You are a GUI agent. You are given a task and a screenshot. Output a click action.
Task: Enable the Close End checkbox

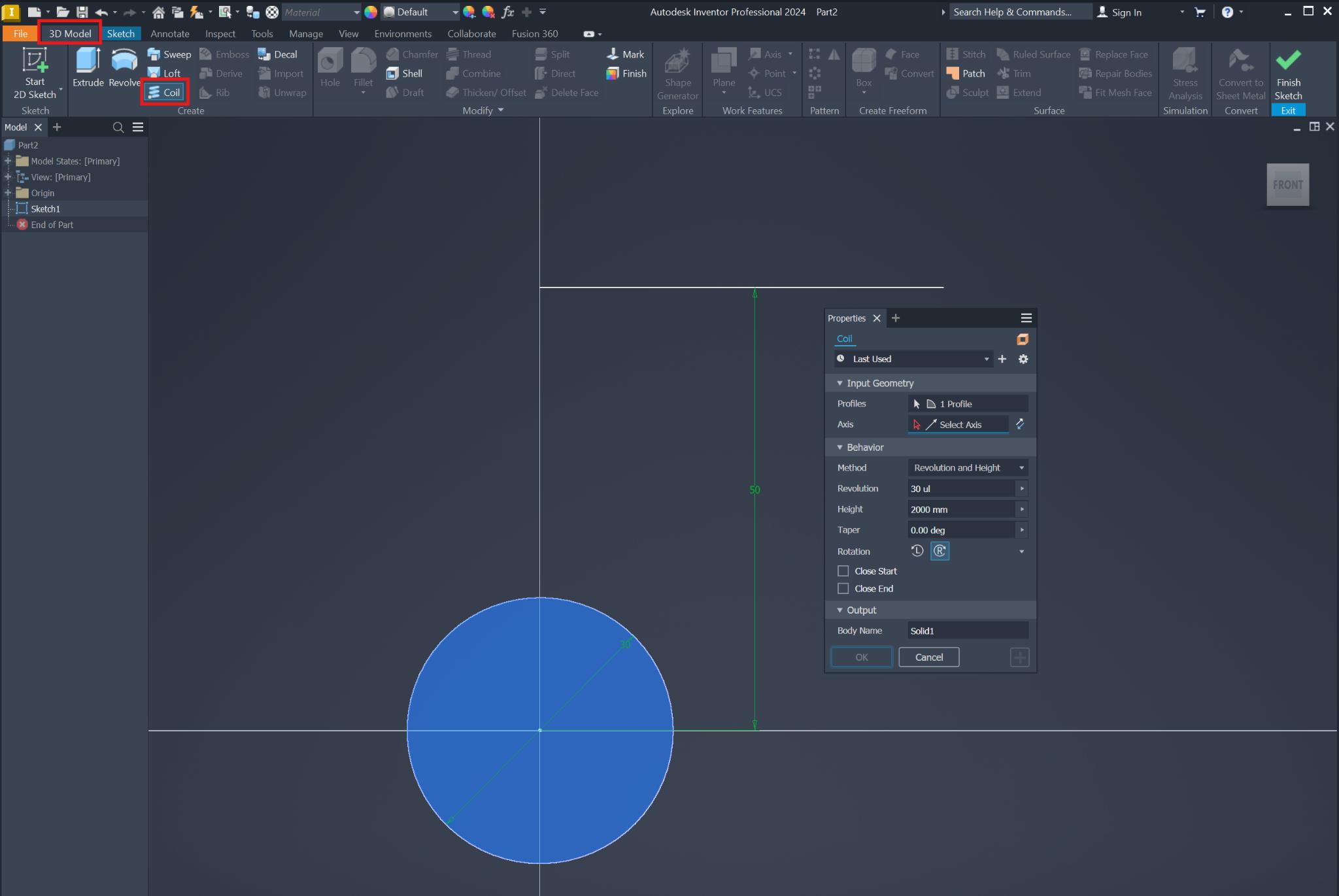tap(842, 588)
